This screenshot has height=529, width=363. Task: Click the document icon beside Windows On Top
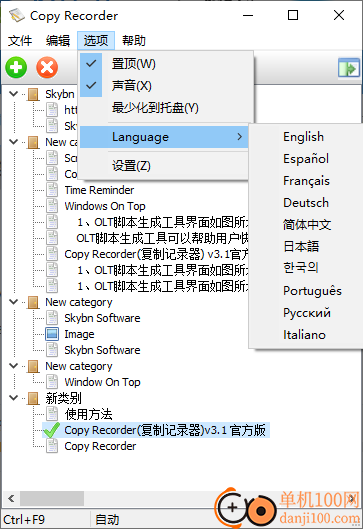pos(52,206)
